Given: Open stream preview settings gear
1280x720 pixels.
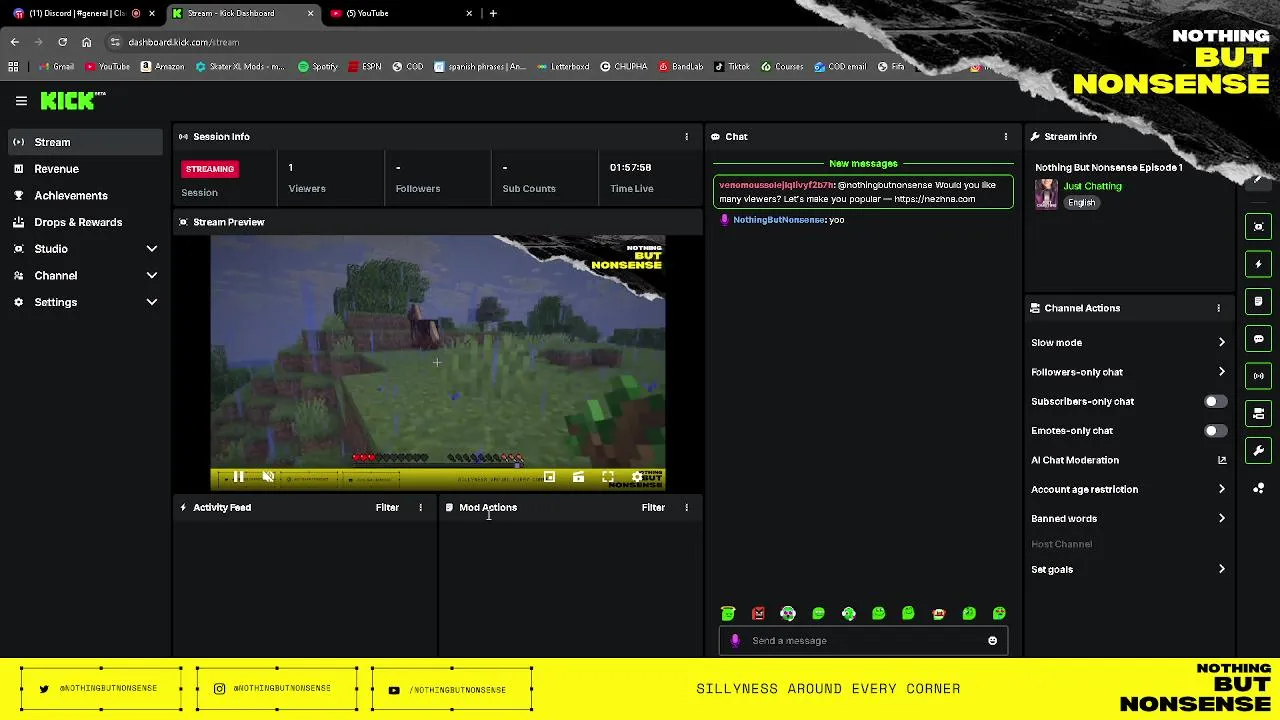Looking at the screenshot, I should tap(637, 478).
